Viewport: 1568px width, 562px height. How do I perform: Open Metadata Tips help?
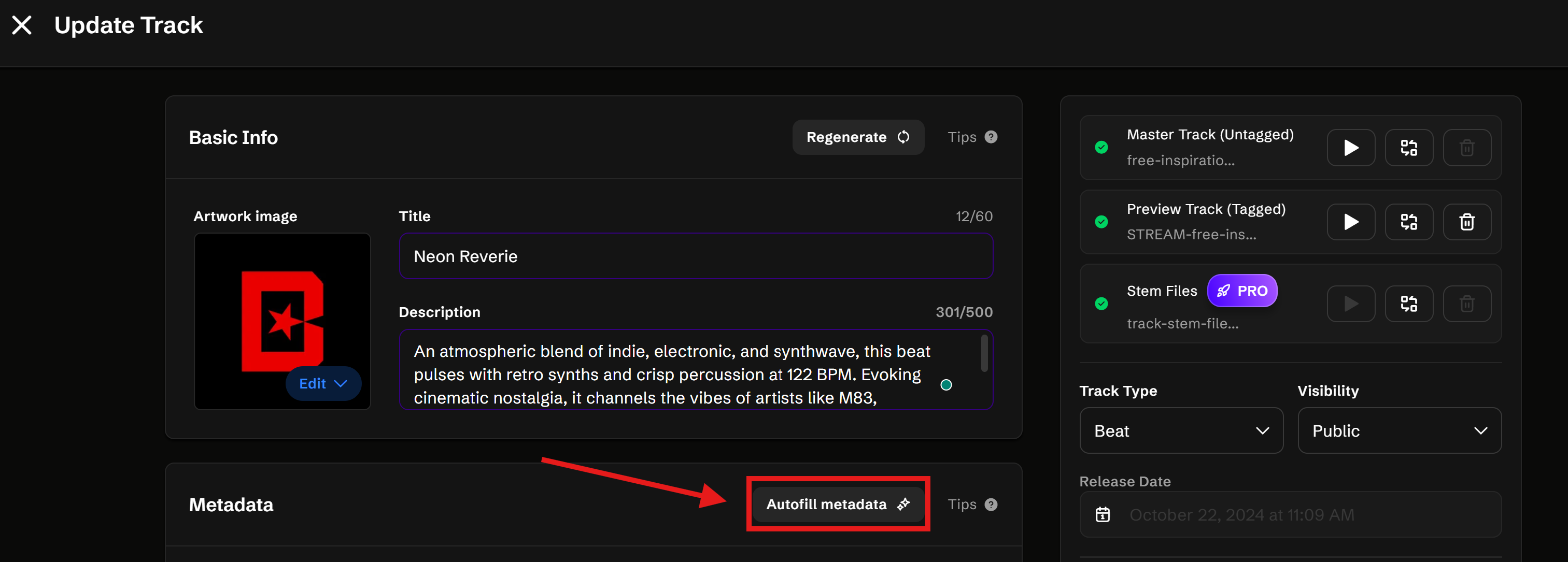(x=972, y=505)
